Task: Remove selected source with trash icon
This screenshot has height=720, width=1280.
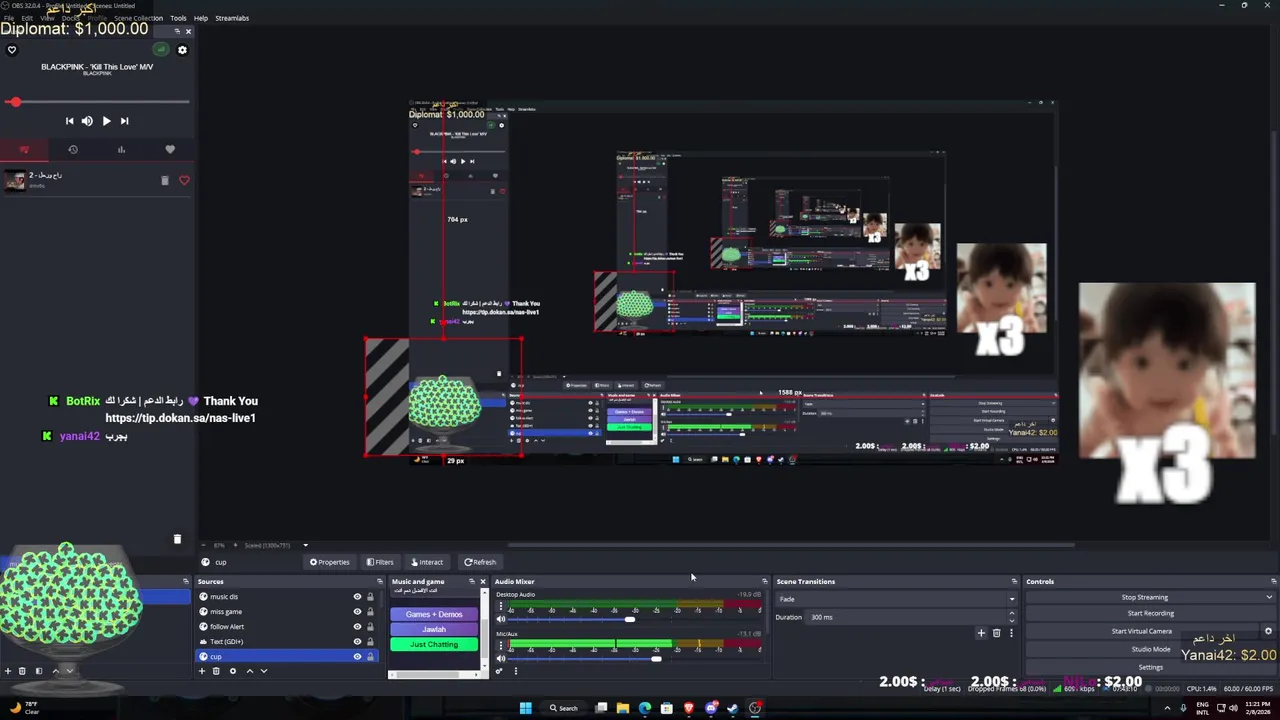Action: 216,671
